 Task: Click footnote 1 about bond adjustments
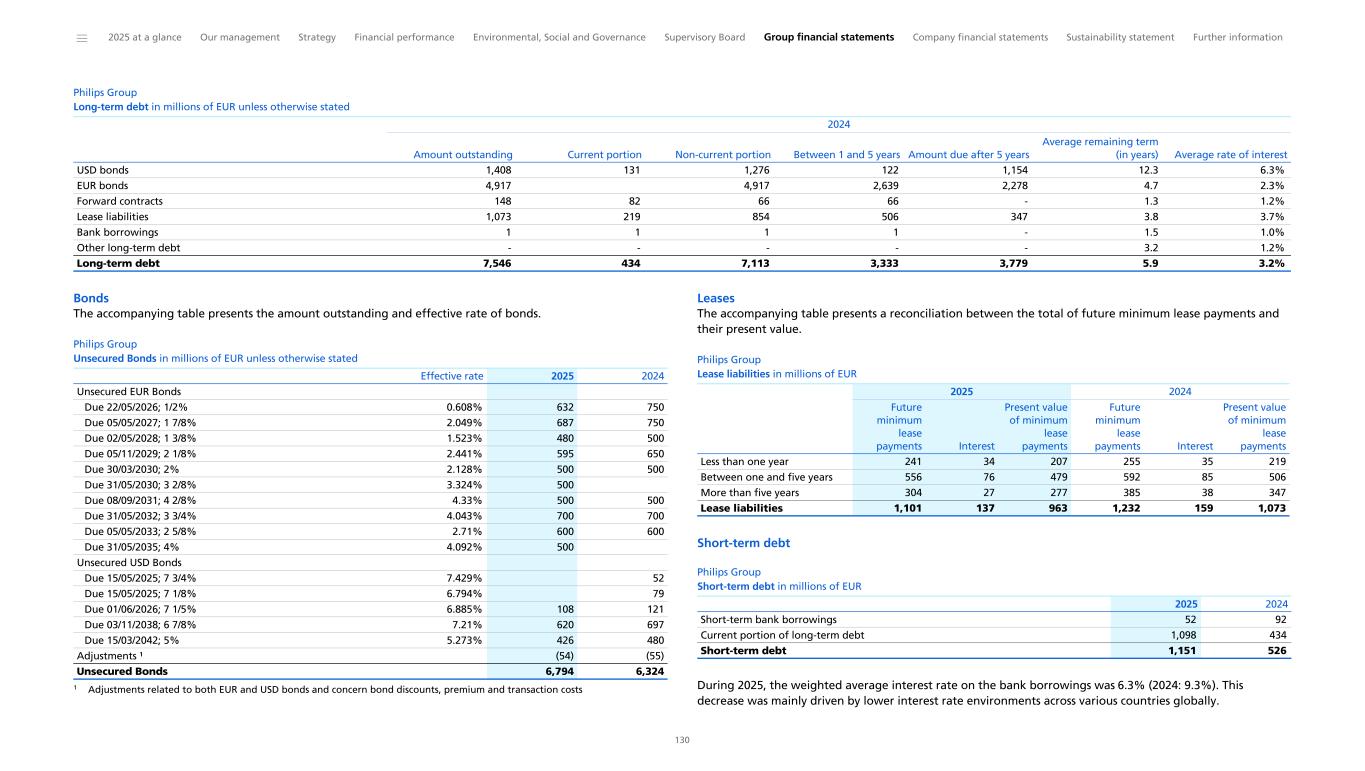(x=334, y=690)
